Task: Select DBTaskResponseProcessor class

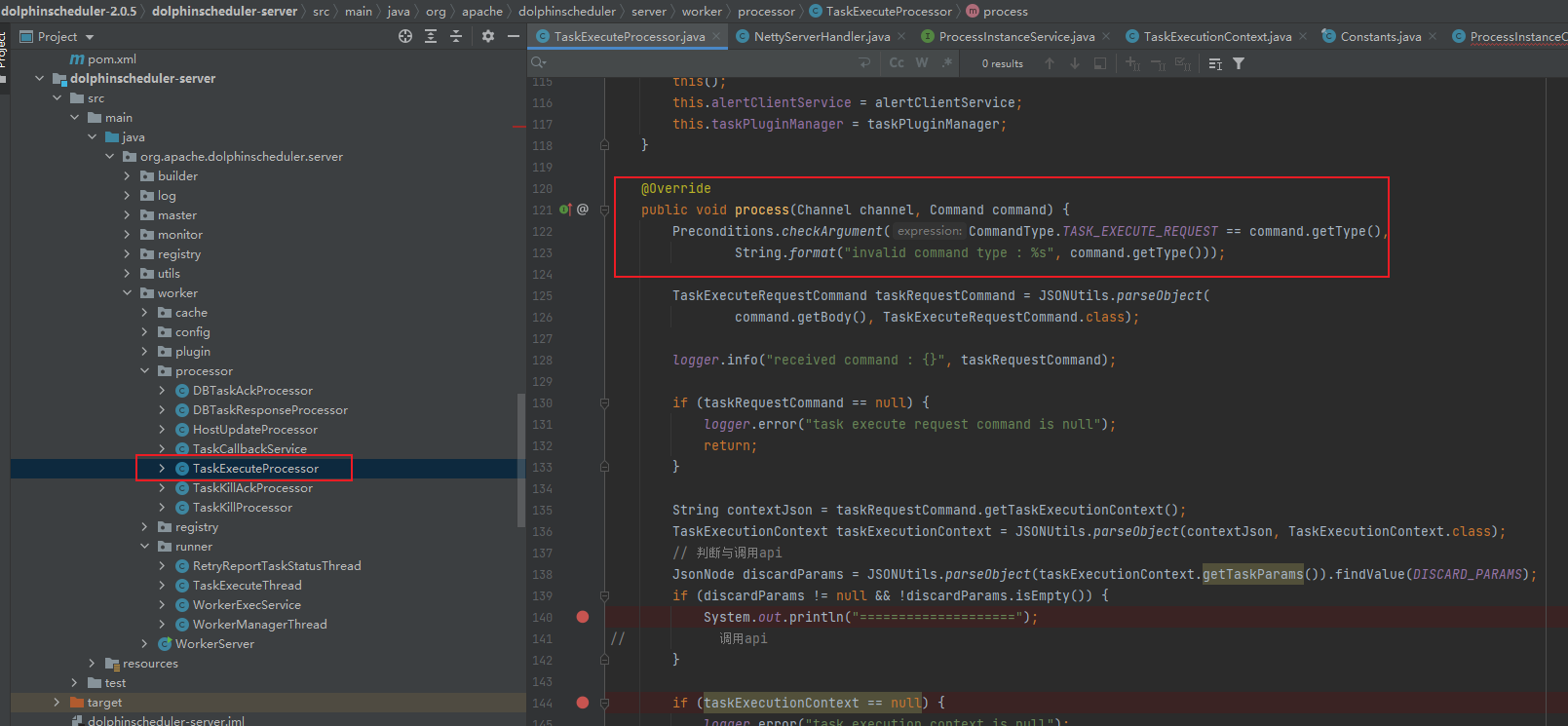Action: (270, 410)
